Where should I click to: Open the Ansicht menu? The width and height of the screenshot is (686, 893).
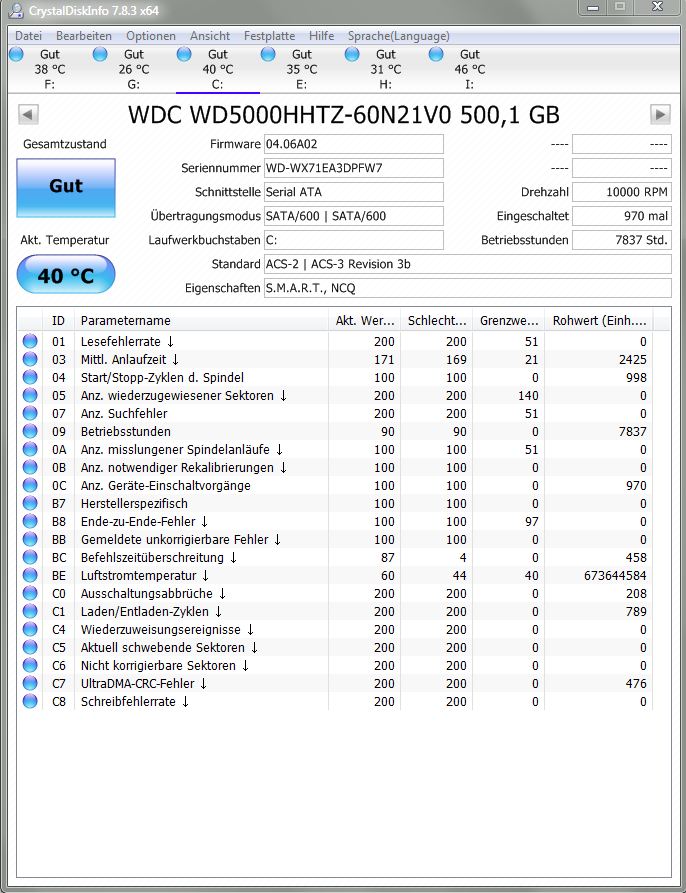click(x=210, y=36)
